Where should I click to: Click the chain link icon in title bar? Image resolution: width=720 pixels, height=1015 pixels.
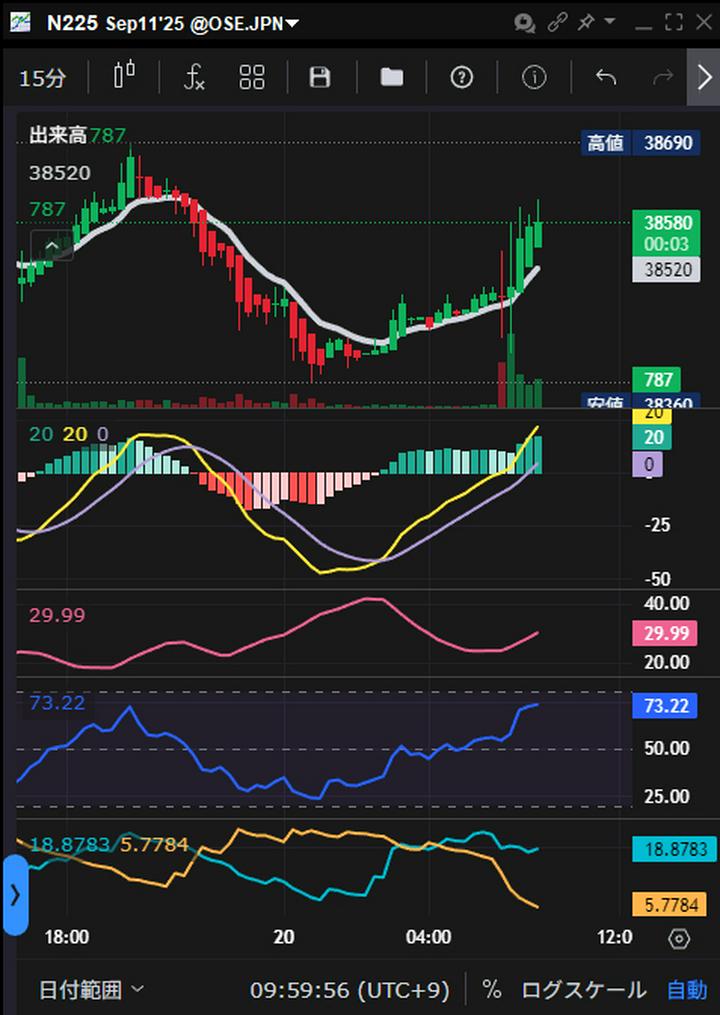(558, 22)
